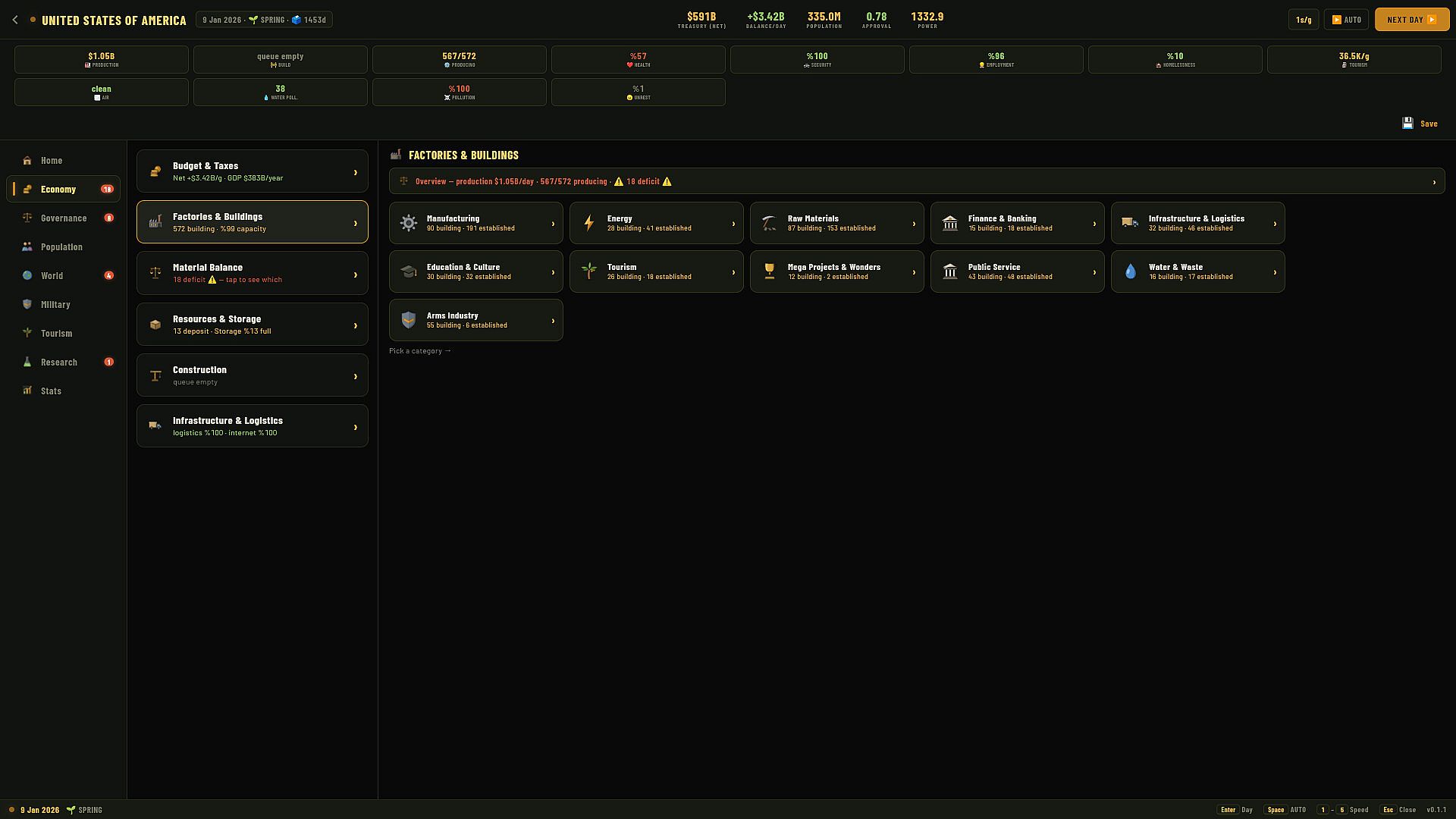Expand Resources & Storage chevron
Image resolution: width=1456 pixels, height=819 pixels.
pos(355,325)
